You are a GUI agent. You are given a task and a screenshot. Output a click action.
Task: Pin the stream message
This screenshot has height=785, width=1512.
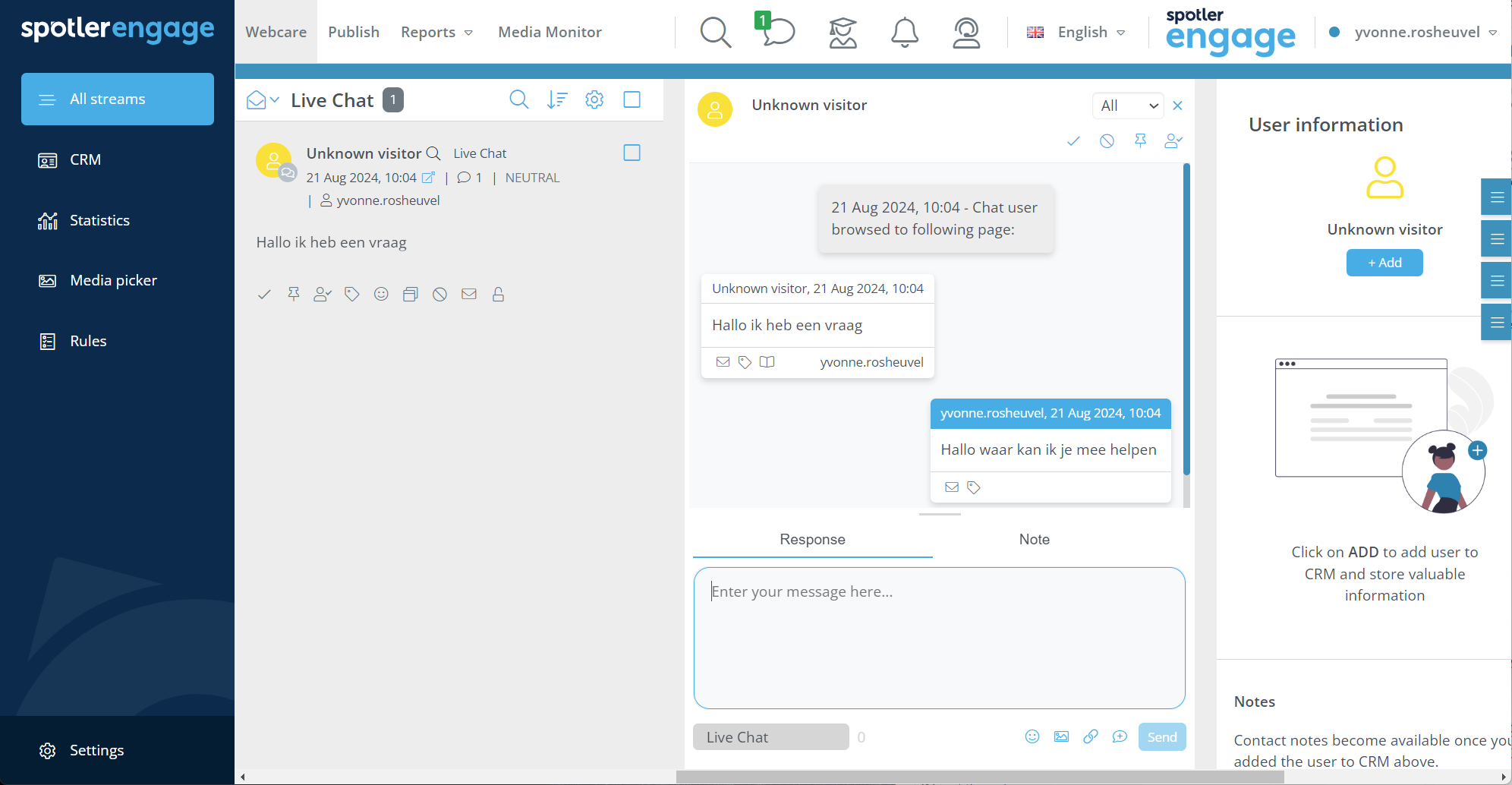294,295
